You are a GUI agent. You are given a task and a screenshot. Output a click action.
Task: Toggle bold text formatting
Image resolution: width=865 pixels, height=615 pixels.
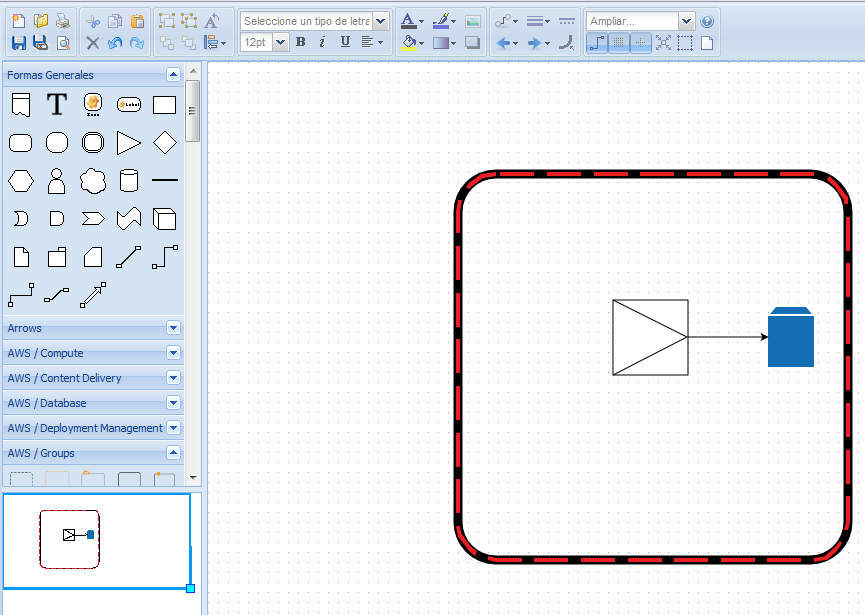[x=301, y=42]
